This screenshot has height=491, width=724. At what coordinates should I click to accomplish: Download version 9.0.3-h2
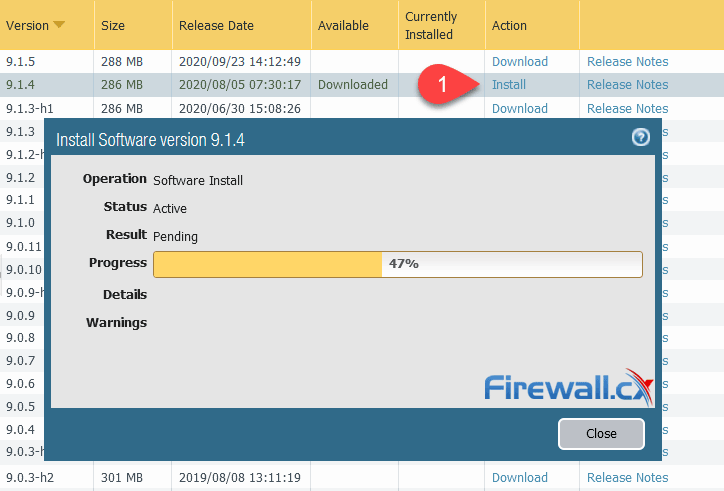520,478
